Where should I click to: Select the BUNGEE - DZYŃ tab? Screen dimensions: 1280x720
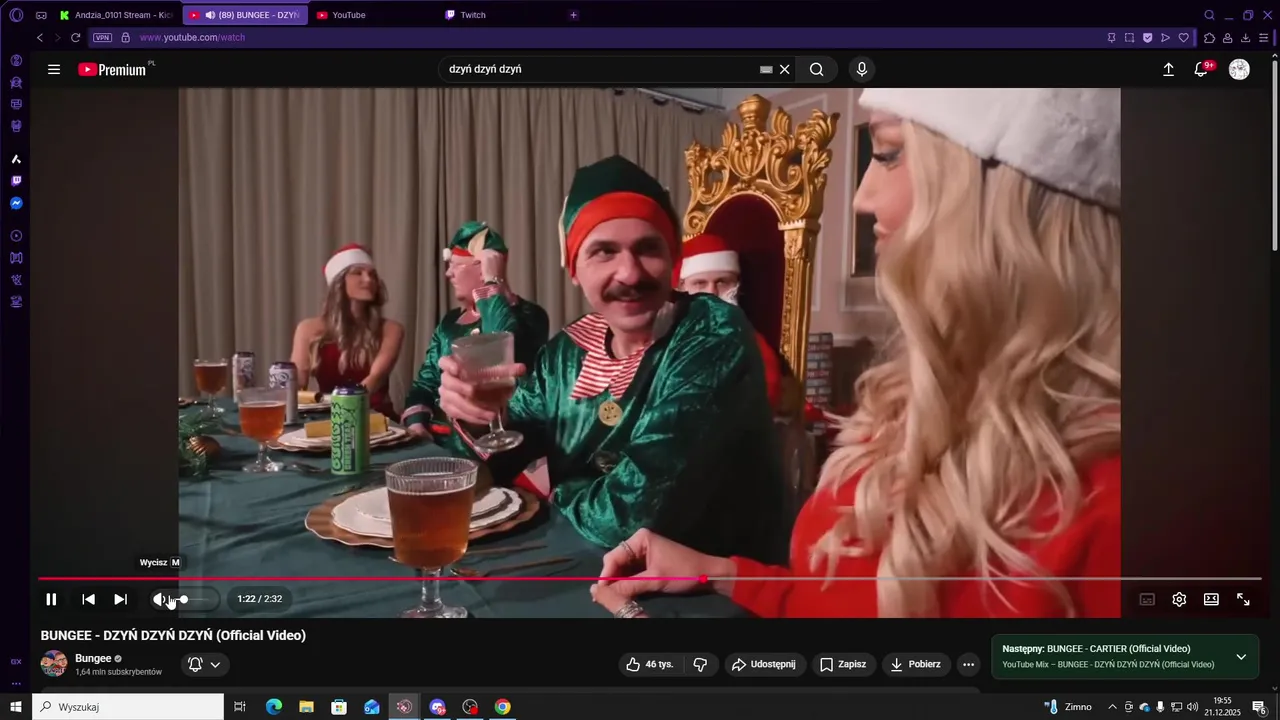point(246,15)
